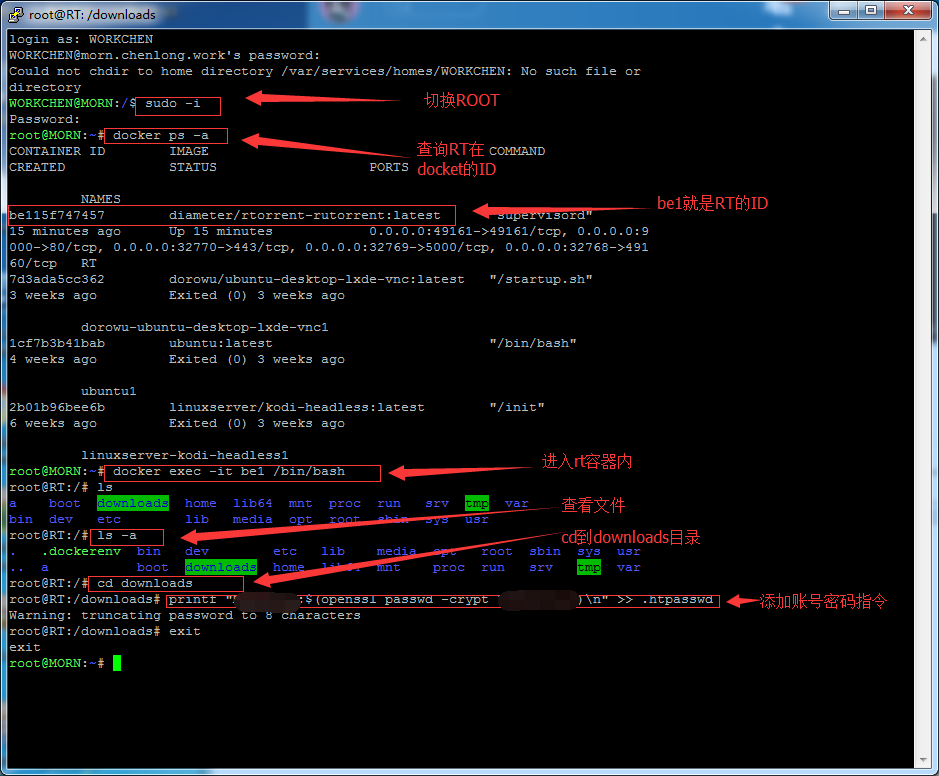
Task: Maximize the PuTTY terminal window
Action: click(x=871, y=11)
